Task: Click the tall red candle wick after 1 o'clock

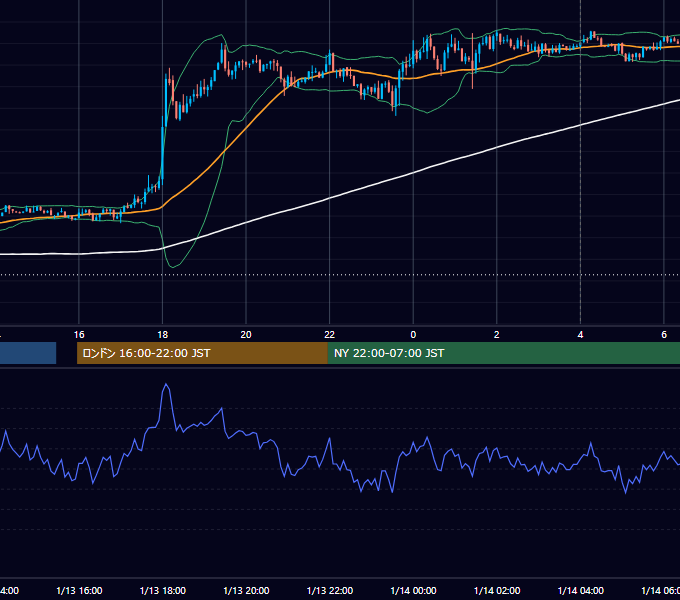Action: click(472, 61)
